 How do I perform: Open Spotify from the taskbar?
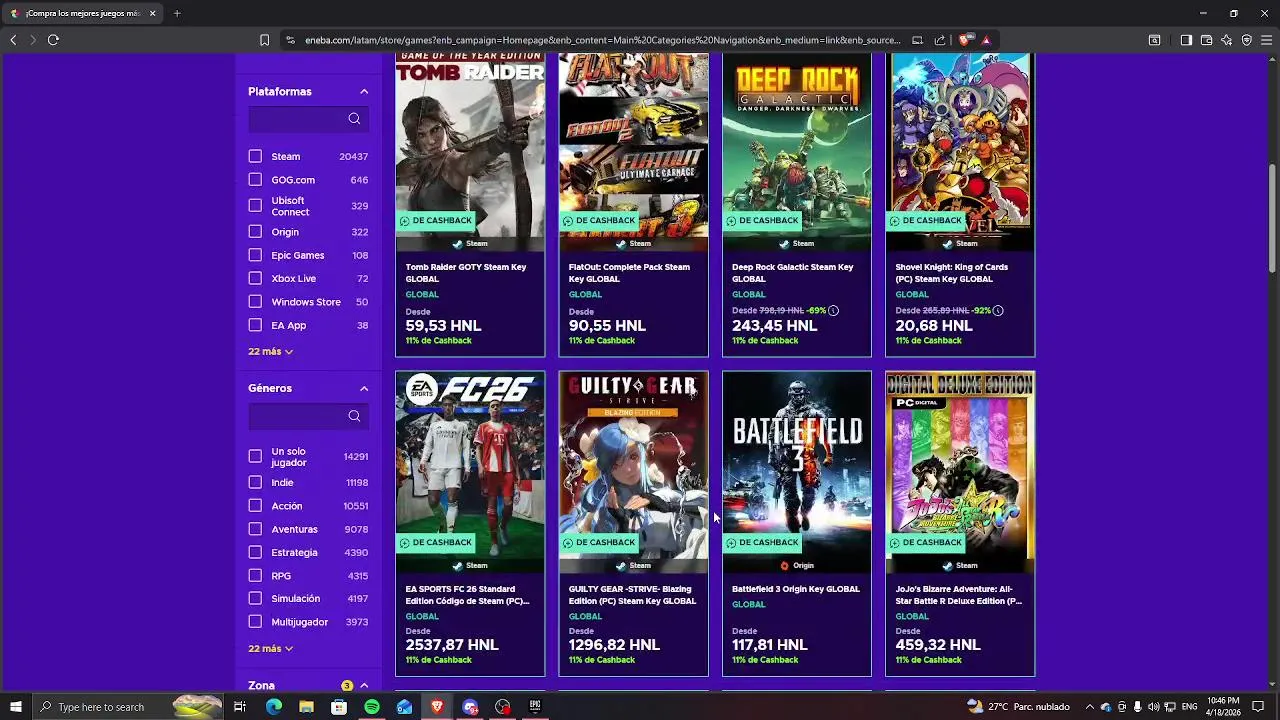click(372, 707)
